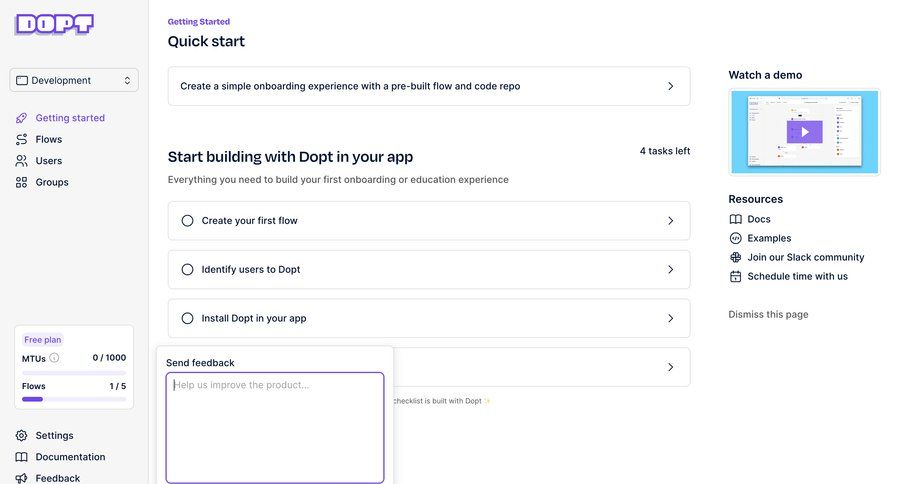The width and height of the screenshot is (900, 484).
Task: Click the '0 / 1000' MTUs value
Action: (x=109, y=358)
